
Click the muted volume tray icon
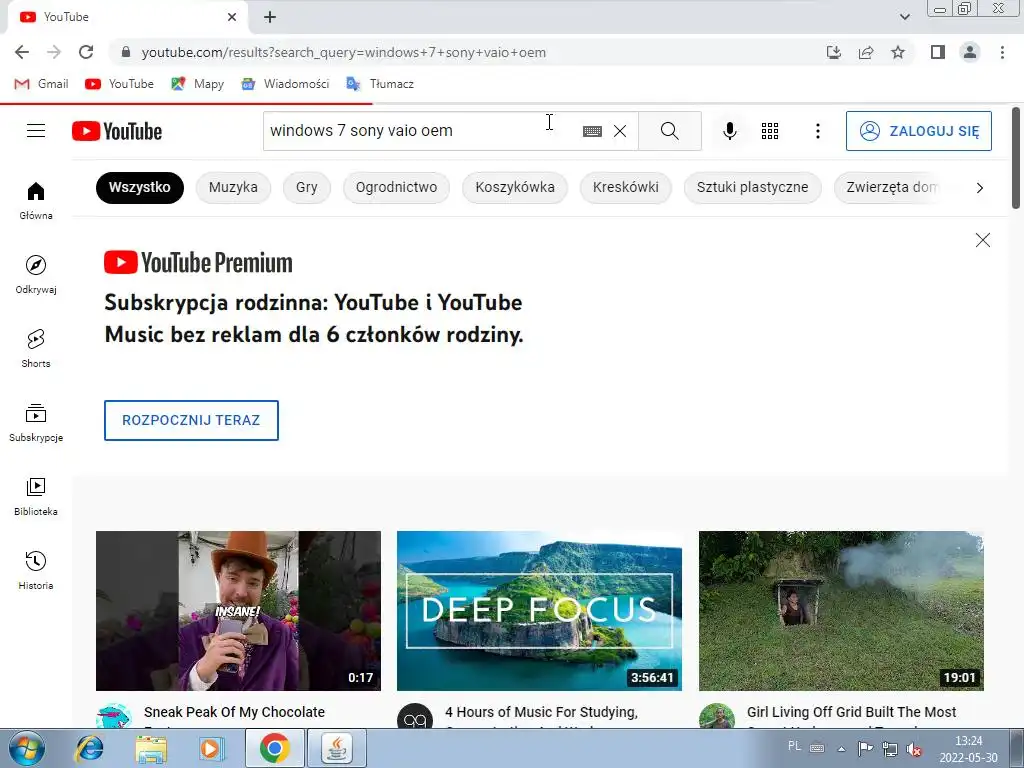pyautogui.click(x=914, y=749)
